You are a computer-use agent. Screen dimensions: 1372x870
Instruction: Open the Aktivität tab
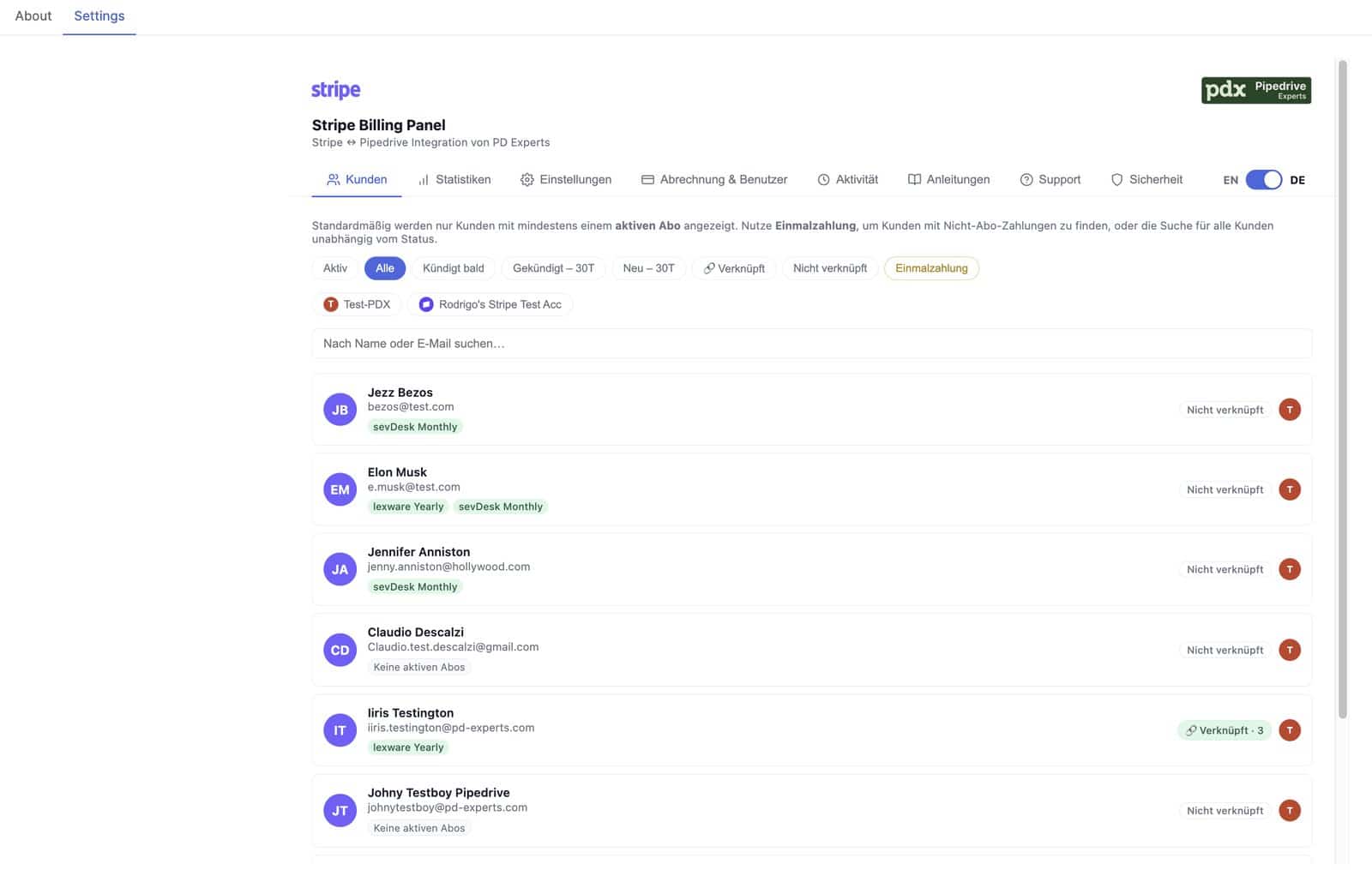pyautogui.click(x=847, y=179)
